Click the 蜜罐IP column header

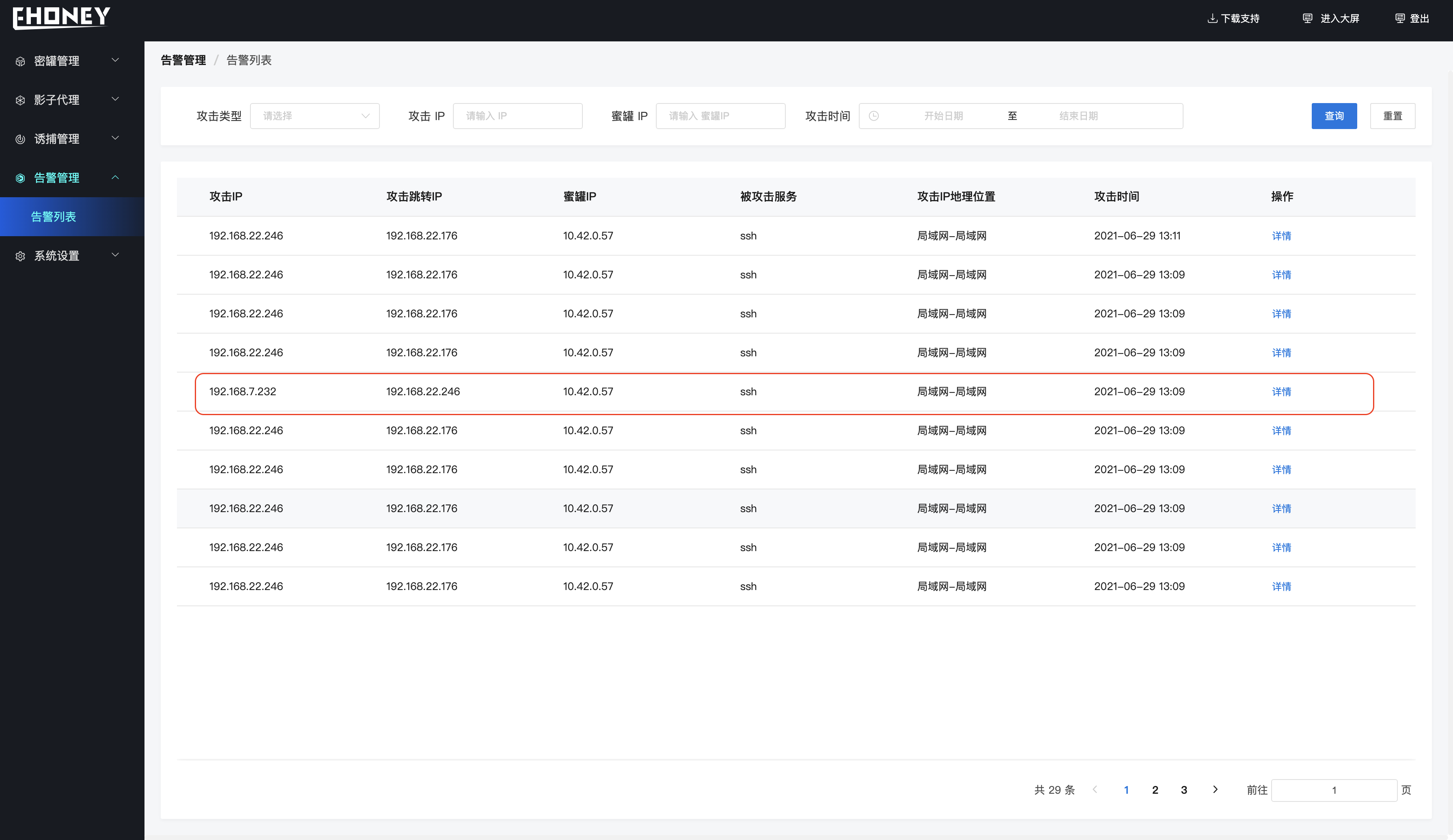point(580,196)
